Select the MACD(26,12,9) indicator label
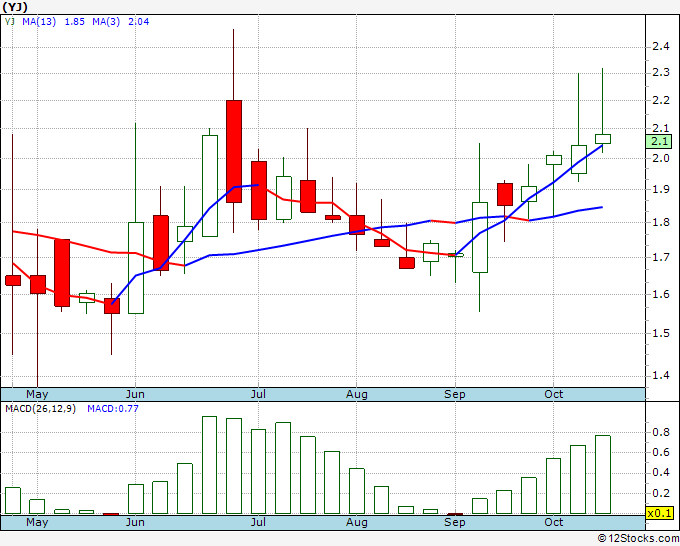The height and width of the screenshot is (546, 680). [40, 409]
